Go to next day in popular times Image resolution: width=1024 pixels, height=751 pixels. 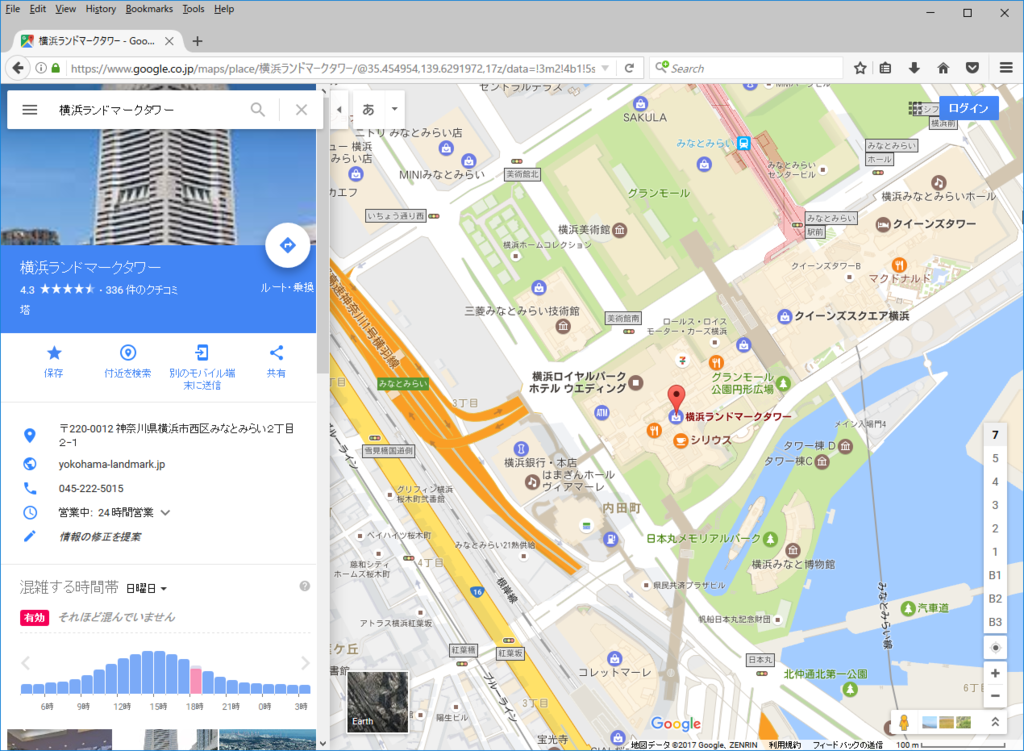pos(305,663)
